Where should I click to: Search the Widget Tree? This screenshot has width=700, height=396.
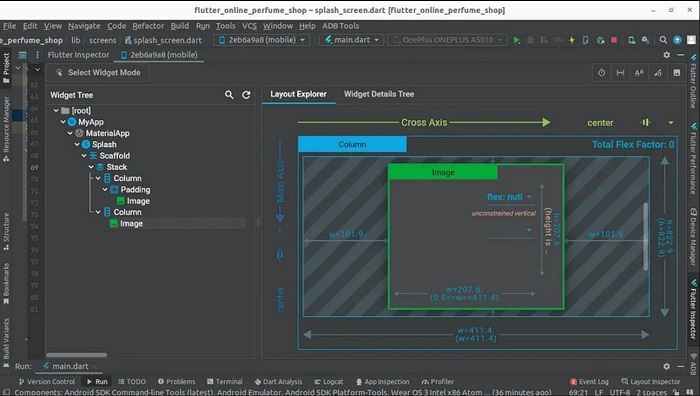point(229,95)
